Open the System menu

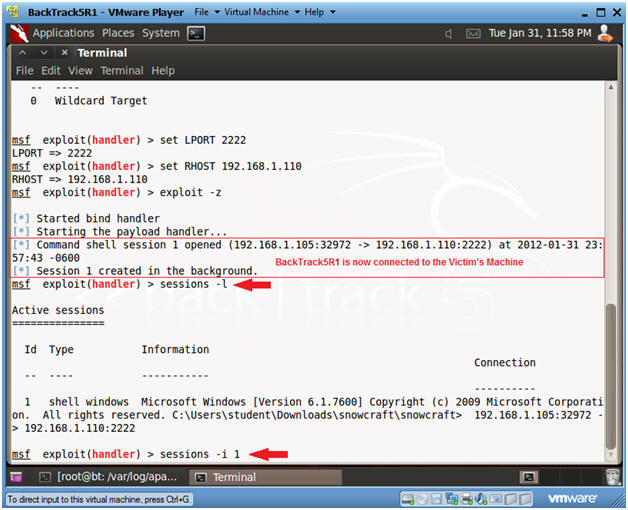161,33
